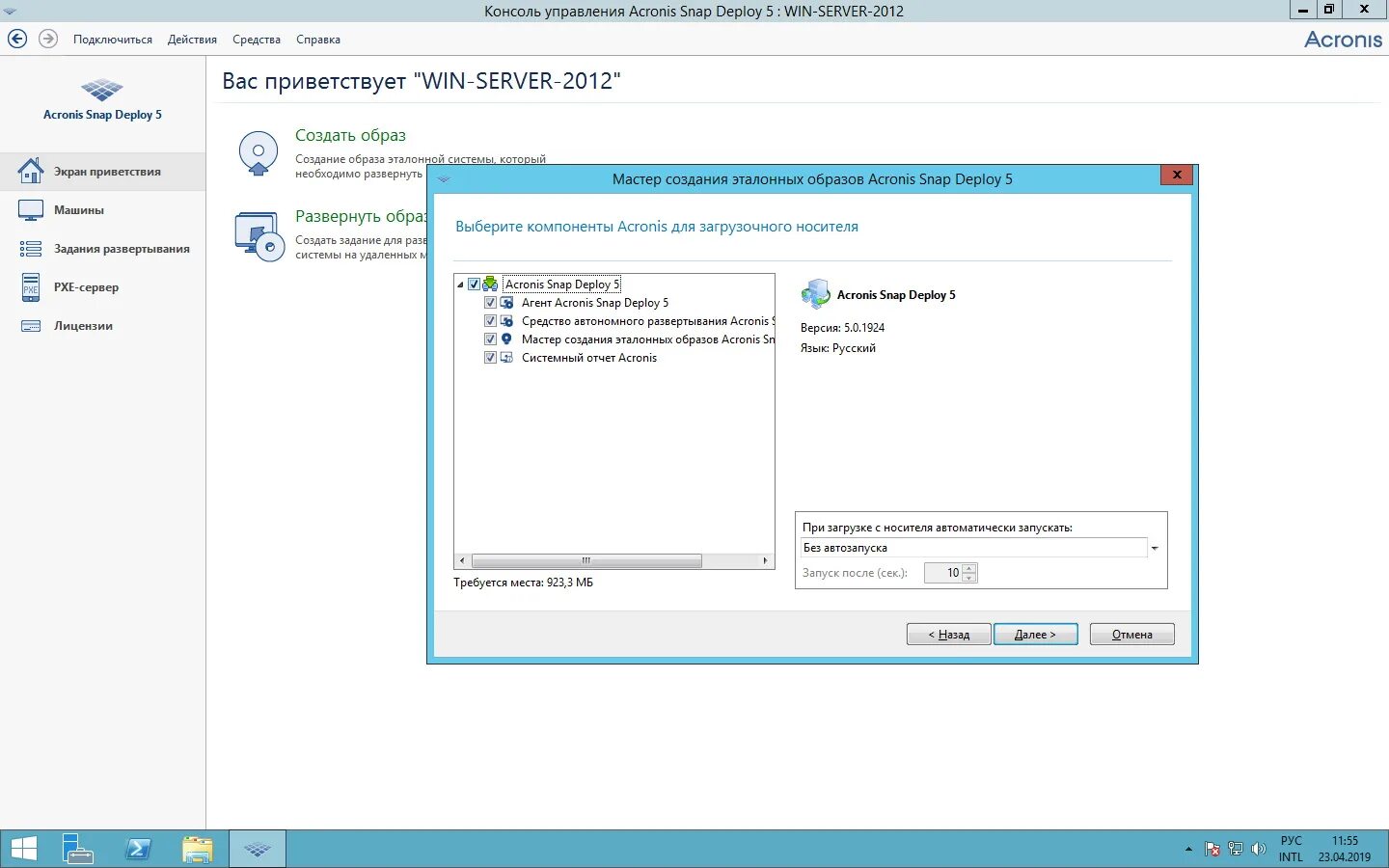This screenshot has height=868, width=1389.
Task: Click the Action Center flag tray icon
Action: point(1212,849)
